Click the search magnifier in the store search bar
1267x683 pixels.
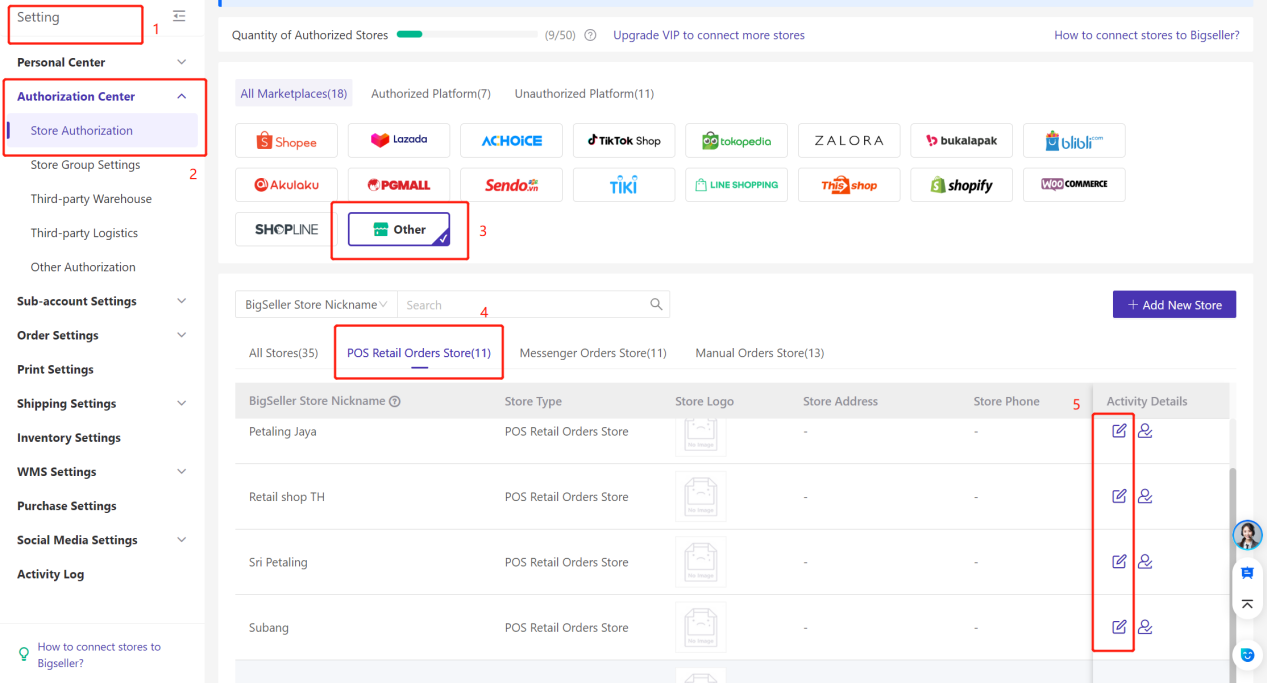coord(656,304)
